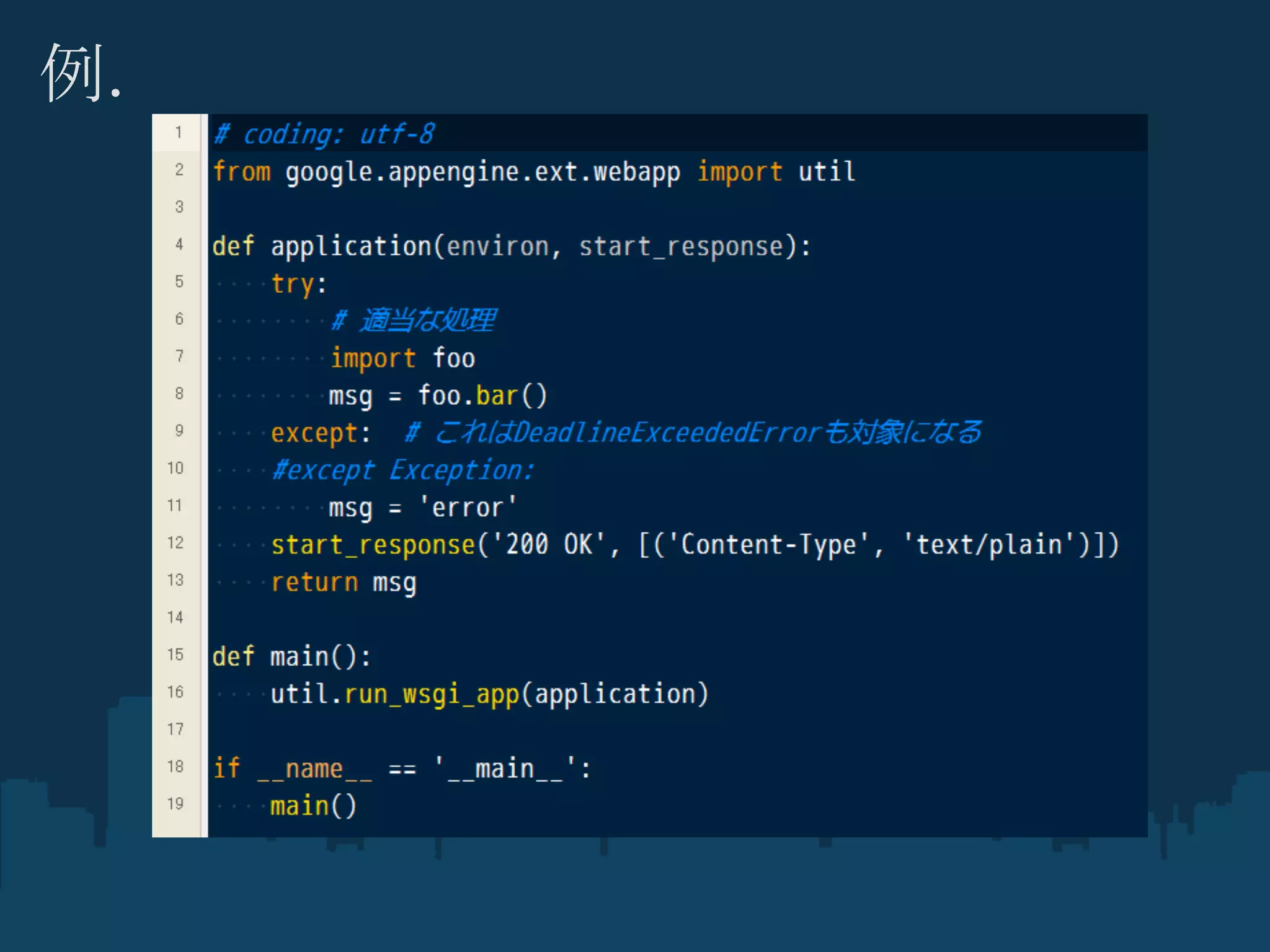Click the 'except' keyword on line 9
The width and height of the screenshot is (1270, 952).
tap(314, 433)
